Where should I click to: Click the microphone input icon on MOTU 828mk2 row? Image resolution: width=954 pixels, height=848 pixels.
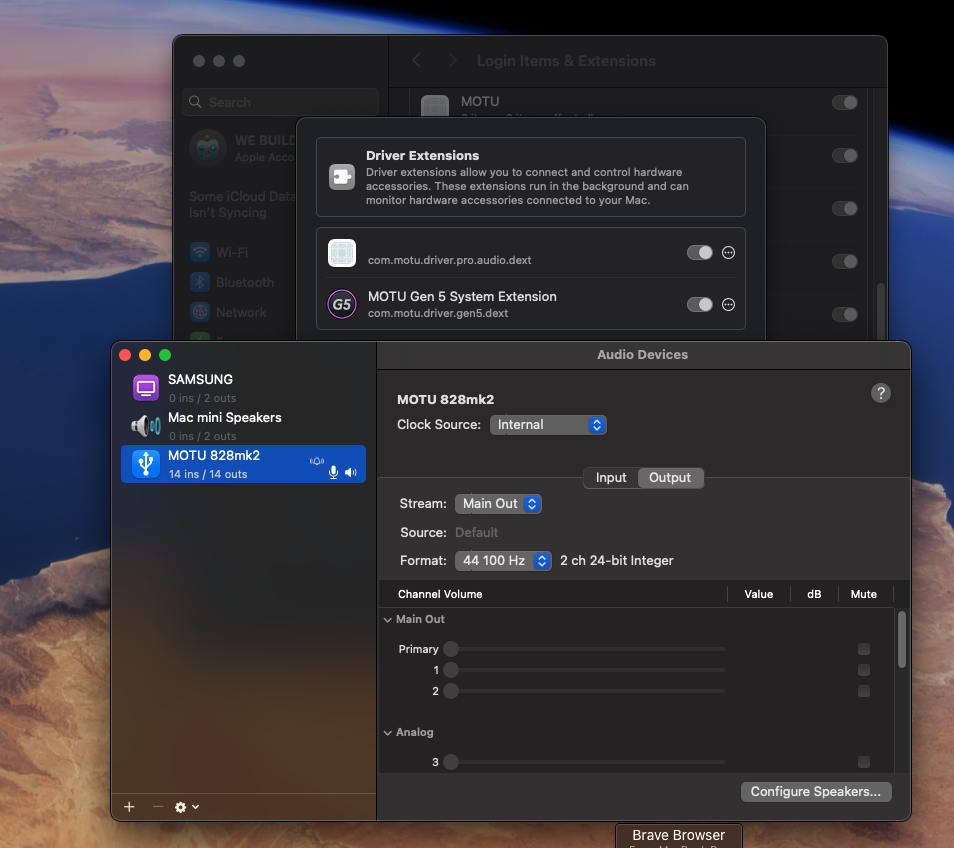333,473
